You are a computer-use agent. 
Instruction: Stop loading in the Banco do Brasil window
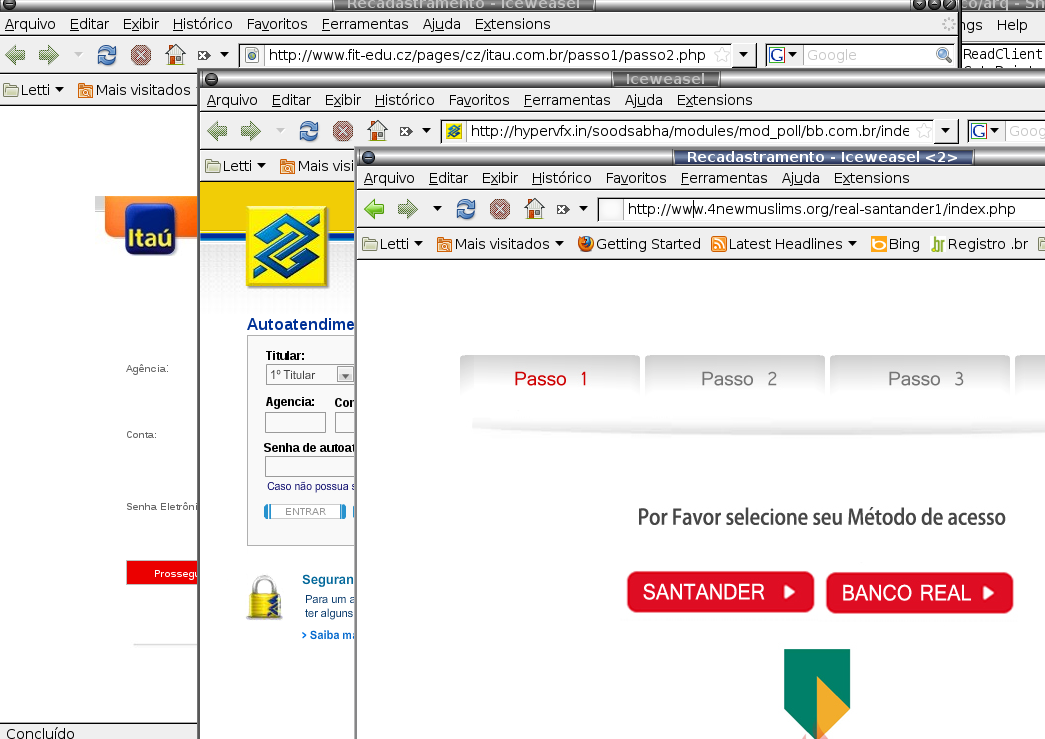pyautogui.click(x=343, y=131)
